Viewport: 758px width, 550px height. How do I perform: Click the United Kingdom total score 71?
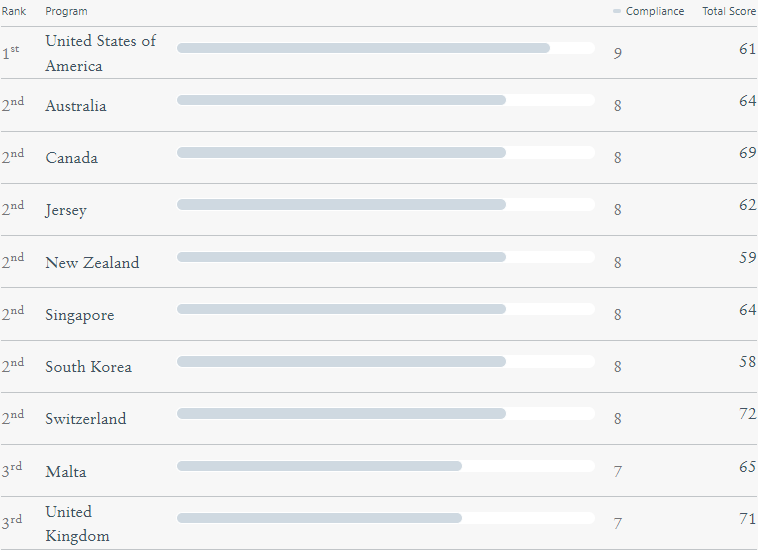click(x=747, y=519)
